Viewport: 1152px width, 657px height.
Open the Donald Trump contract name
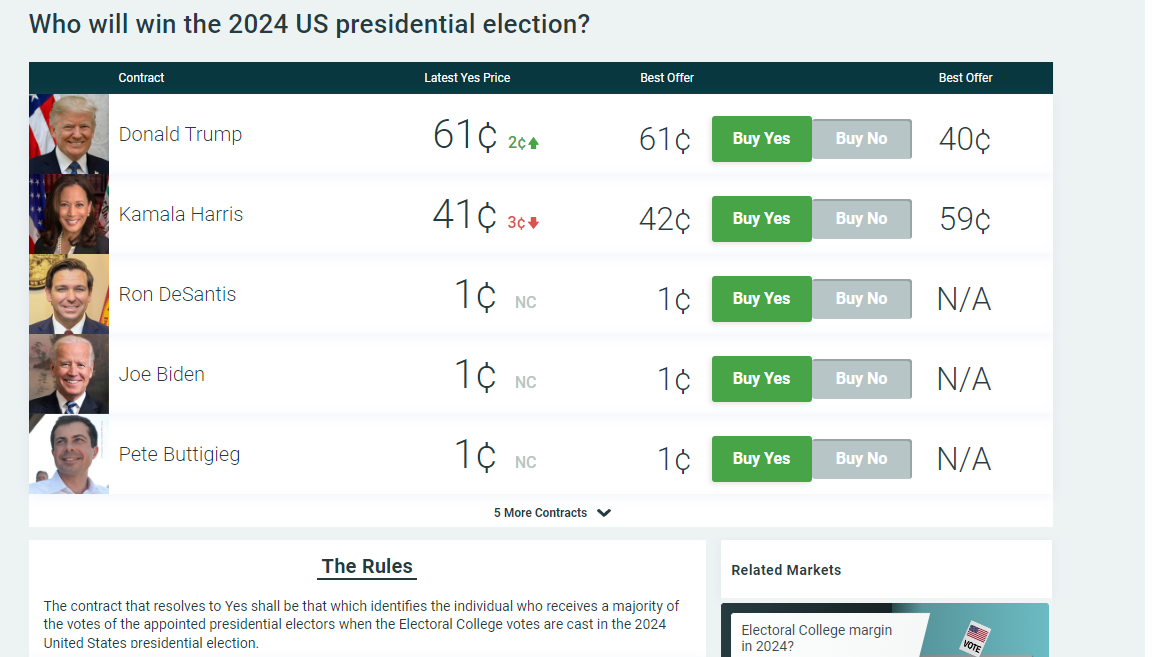[180, 134]
